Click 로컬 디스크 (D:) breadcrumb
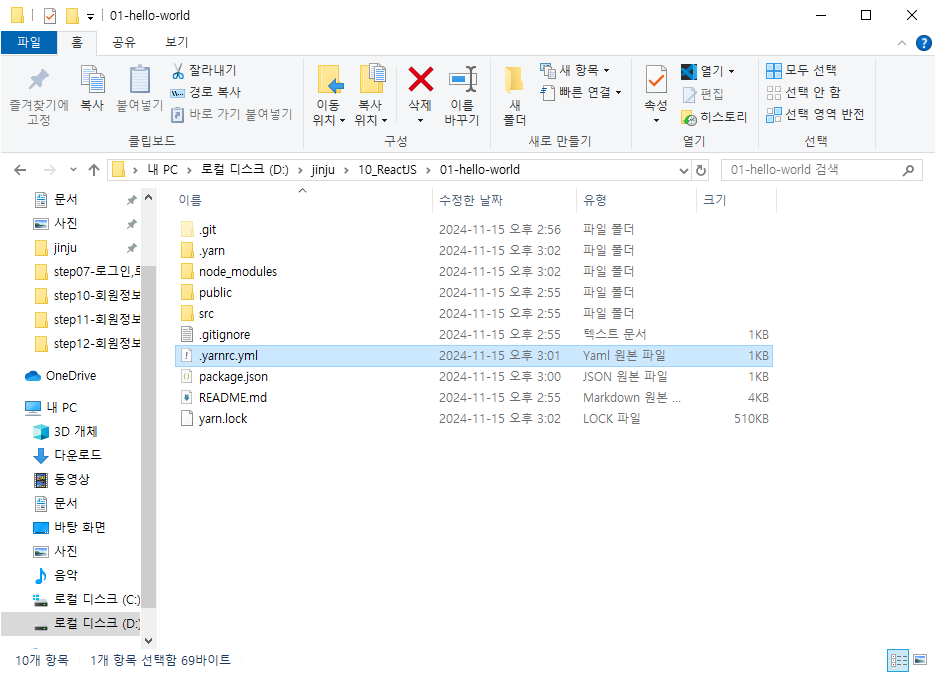Viewport: 936px width, 673px height. coord(244,170)
